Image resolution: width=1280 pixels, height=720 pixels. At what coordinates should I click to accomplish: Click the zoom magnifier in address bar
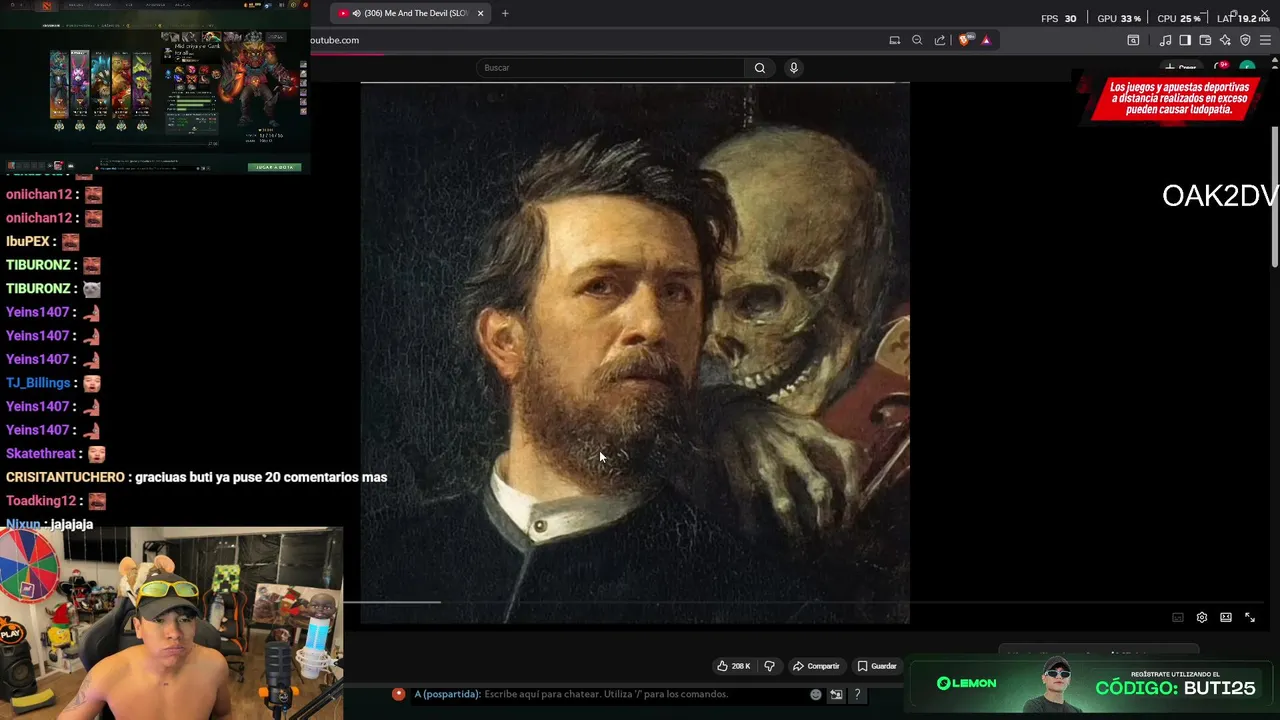tap(917, 40)
